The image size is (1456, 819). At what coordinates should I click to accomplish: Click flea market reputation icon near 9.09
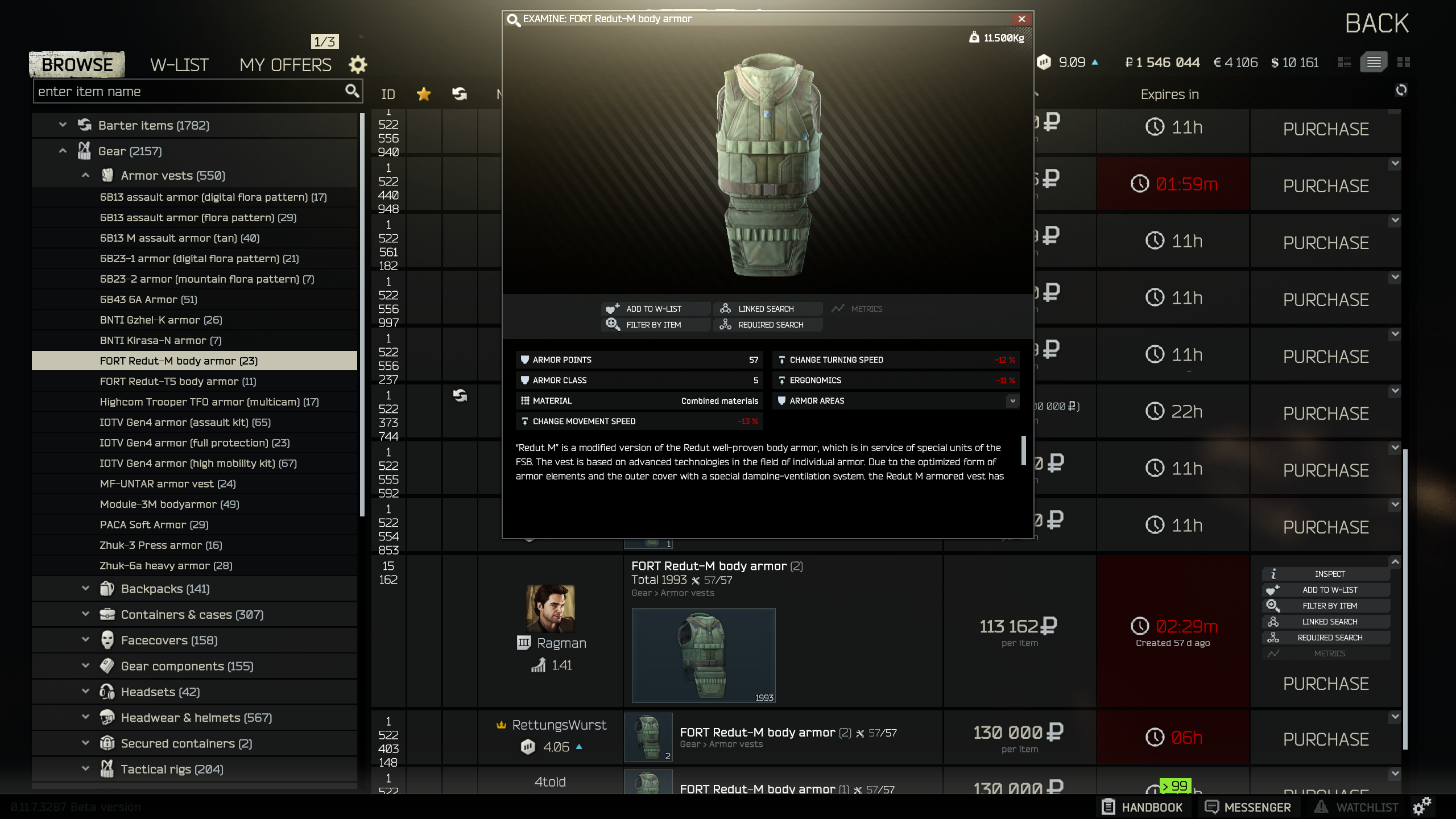(x=1044, y=62)
